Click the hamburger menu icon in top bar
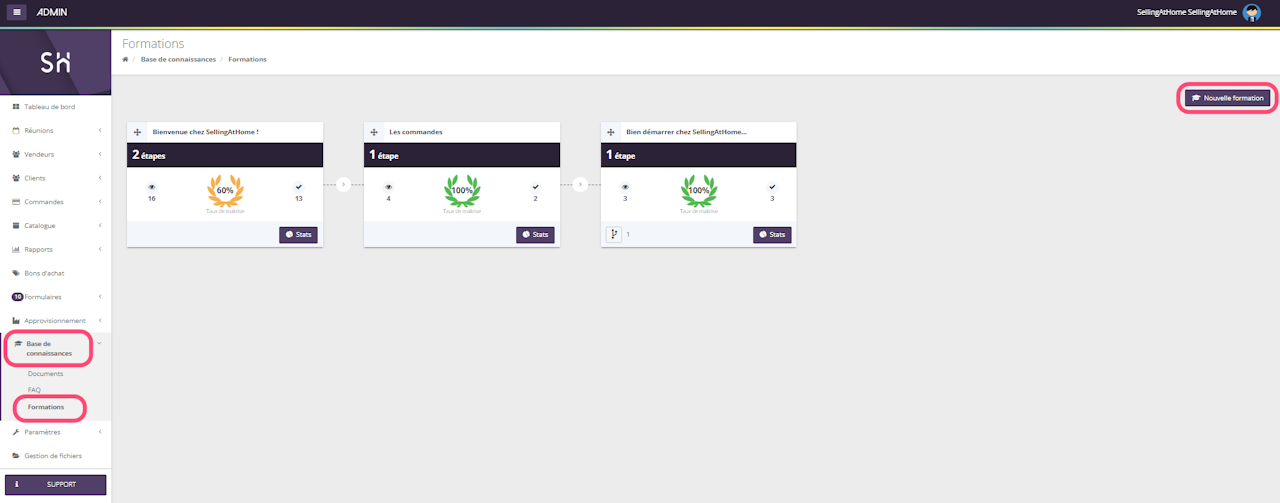 click(x=19, y=13)
